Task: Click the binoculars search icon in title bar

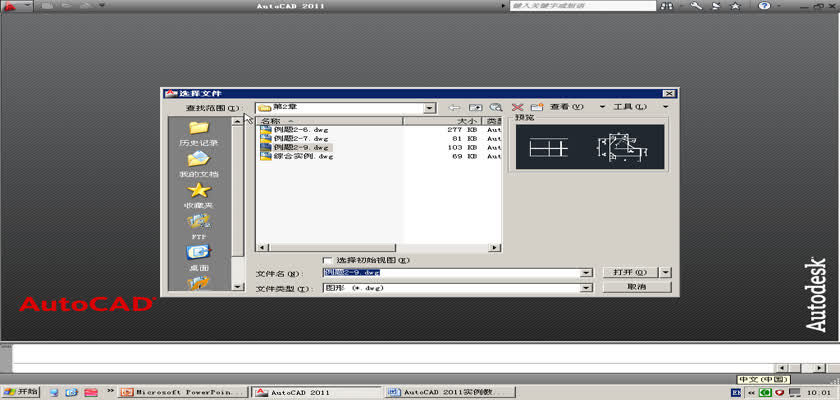Action: tap(666, 6)
